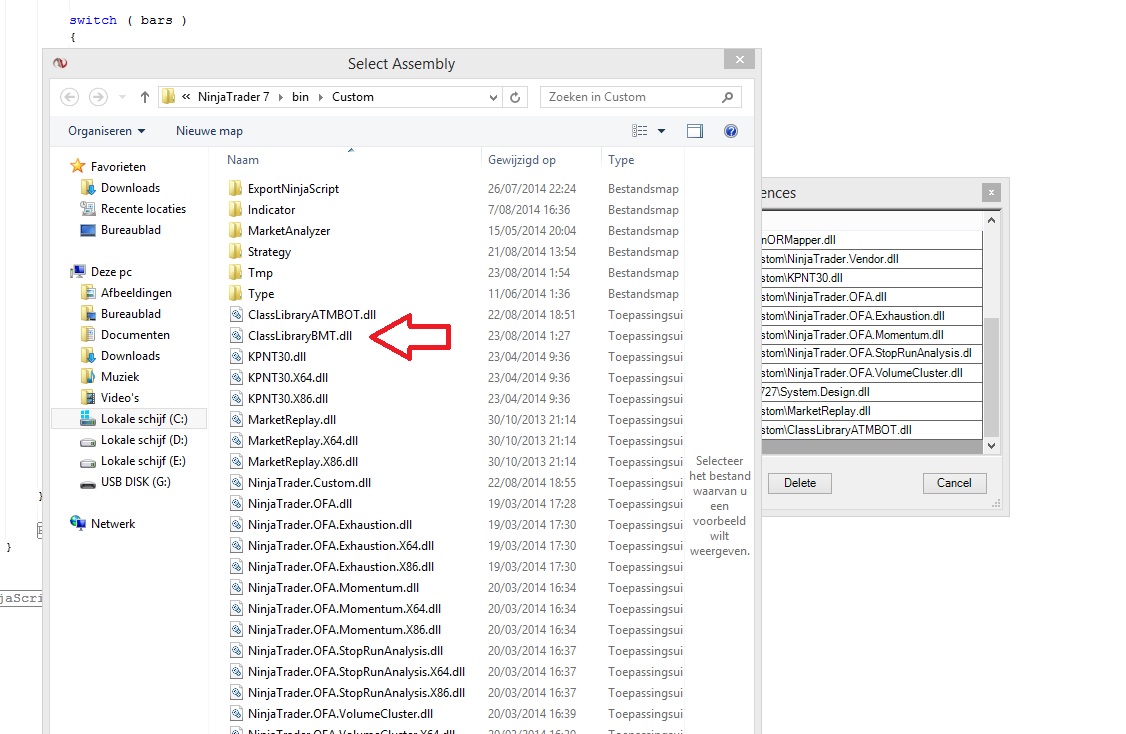Open recent locations dropdown arrow
This screenshot has width=1126, height=734.
122,97
